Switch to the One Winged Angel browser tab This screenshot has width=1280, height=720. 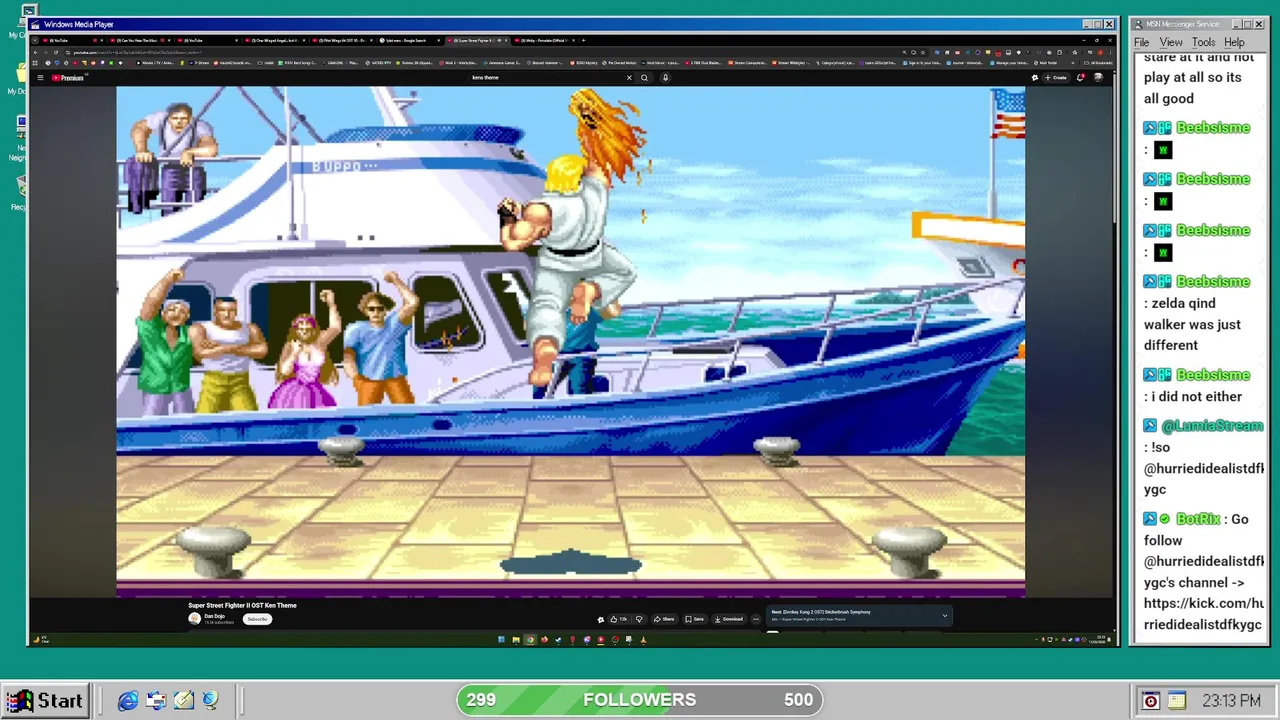coord(275,41)
